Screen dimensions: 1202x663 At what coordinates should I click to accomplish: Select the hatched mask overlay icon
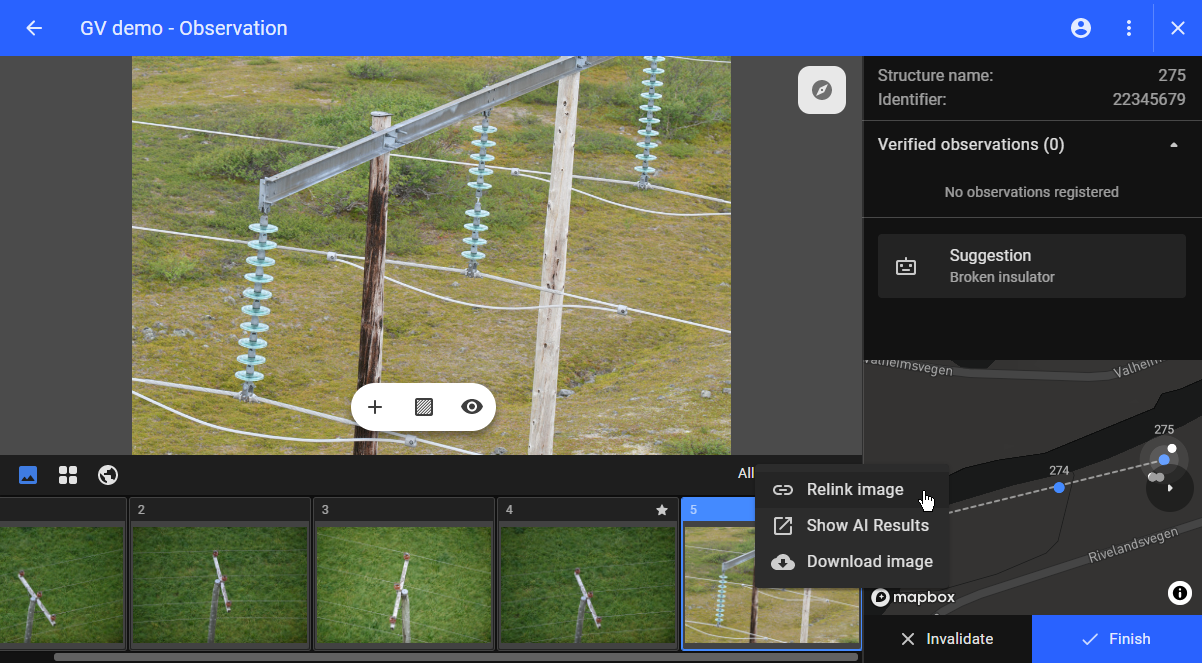point(424,407)
